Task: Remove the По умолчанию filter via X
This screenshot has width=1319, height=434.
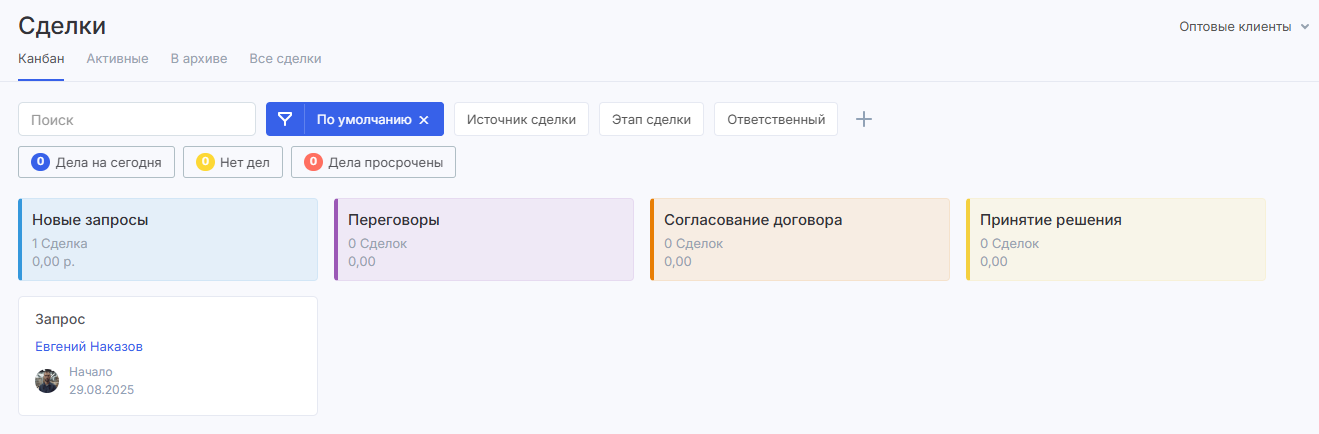Action: tap(424, 120)
